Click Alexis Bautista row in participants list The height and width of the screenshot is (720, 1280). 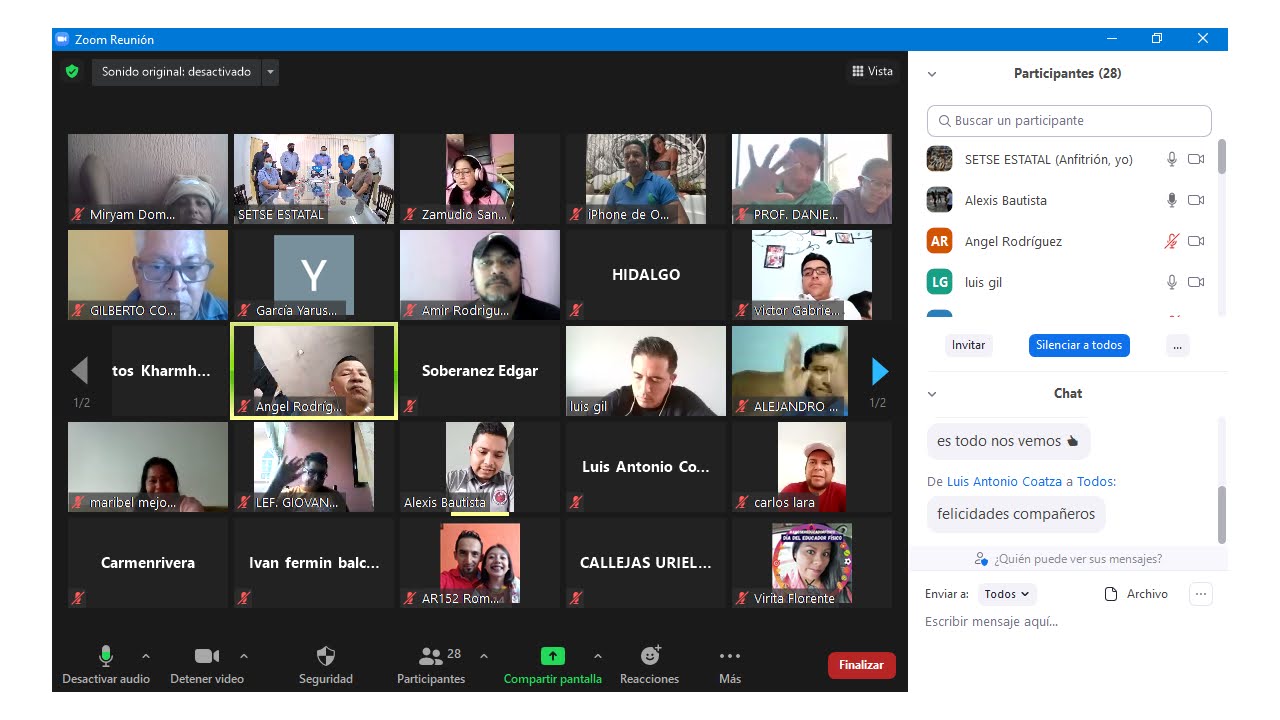click(x=1068, y=200)
